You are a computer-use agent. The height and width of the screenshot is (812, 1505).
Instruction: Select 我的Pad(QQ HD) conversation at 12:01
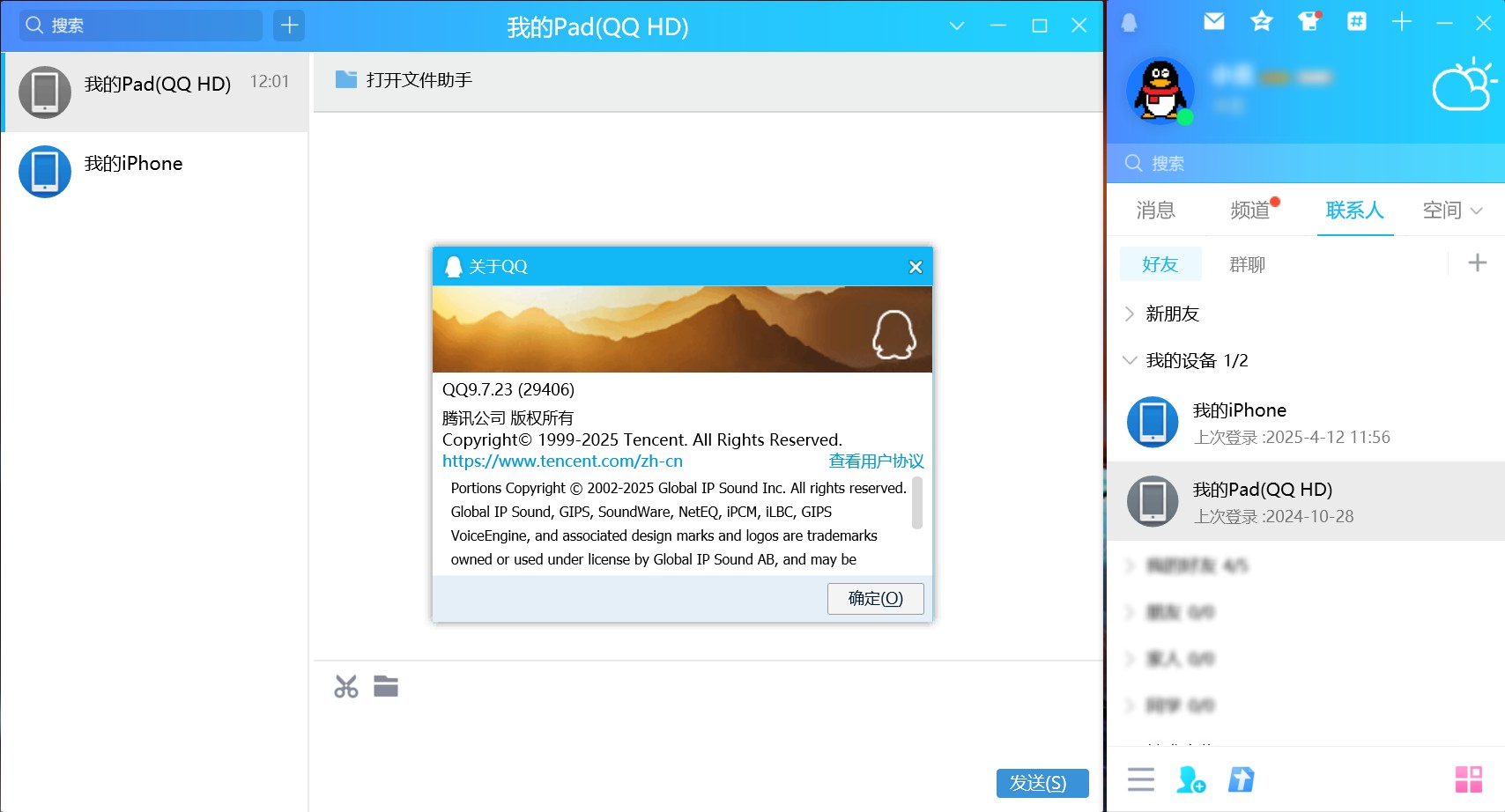coord(155,92)
